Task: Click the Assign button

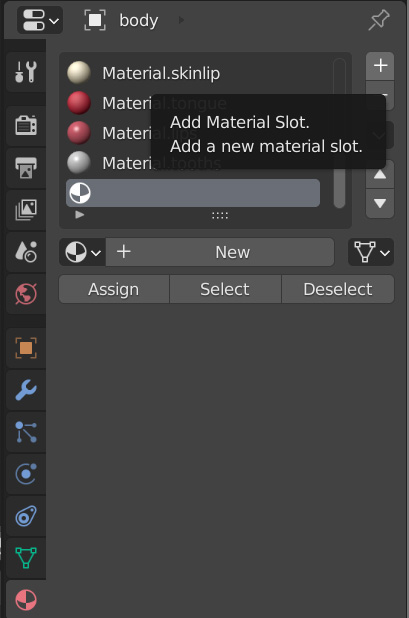Action: pos(114,289)
